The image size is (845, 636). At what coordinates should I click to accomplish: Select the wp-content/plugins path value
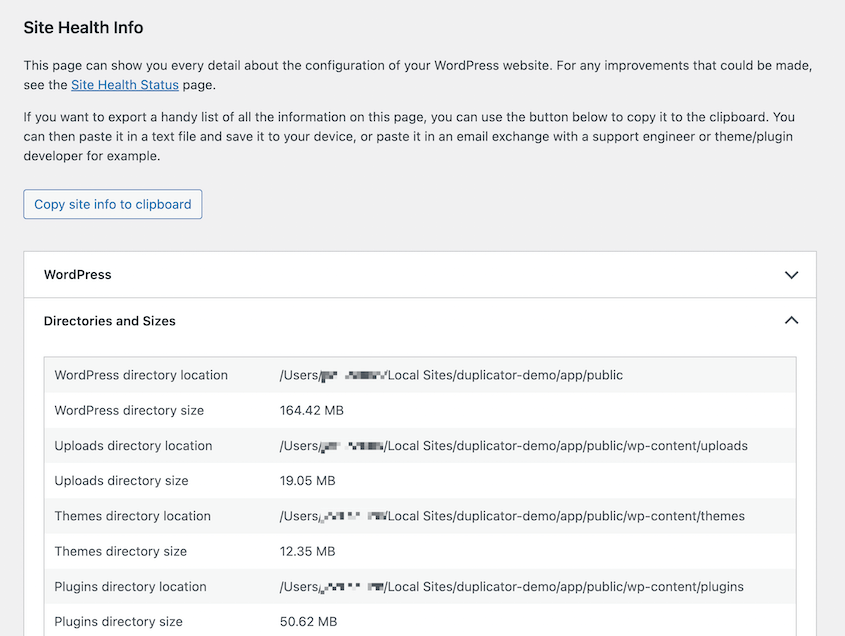click(511, 586)
